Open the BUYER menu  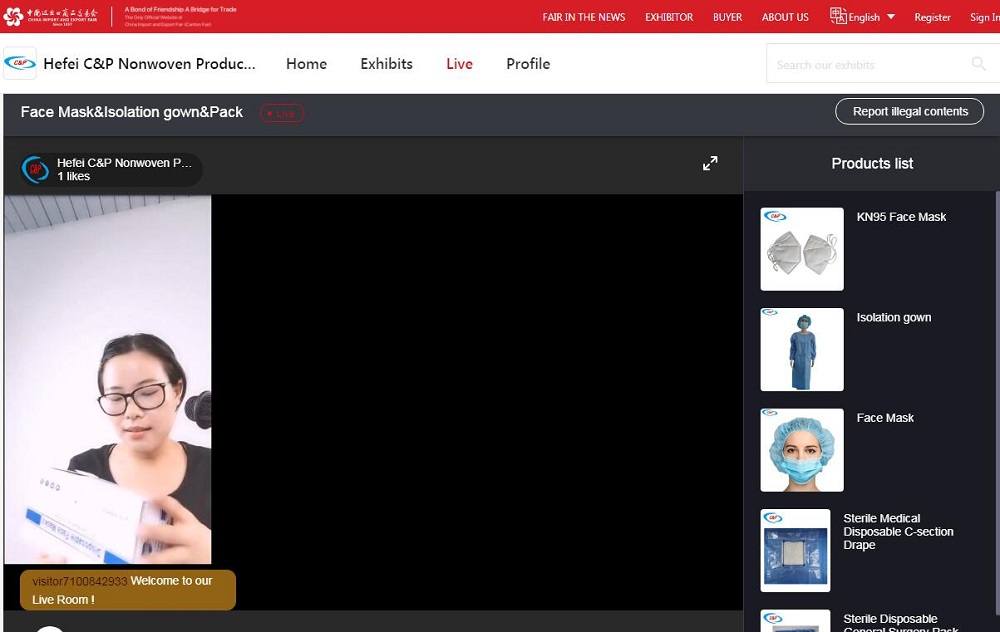pyautogui.click(x=728, y=17)
